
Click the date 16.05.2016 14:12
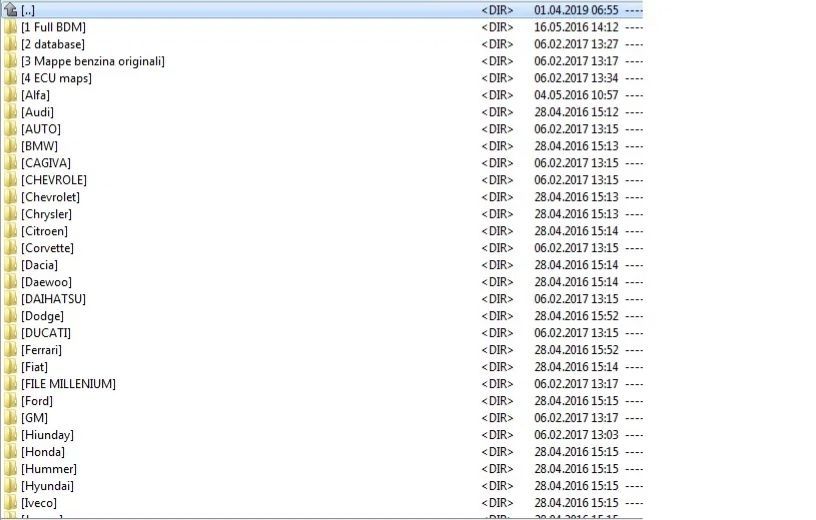pos(576,27)
